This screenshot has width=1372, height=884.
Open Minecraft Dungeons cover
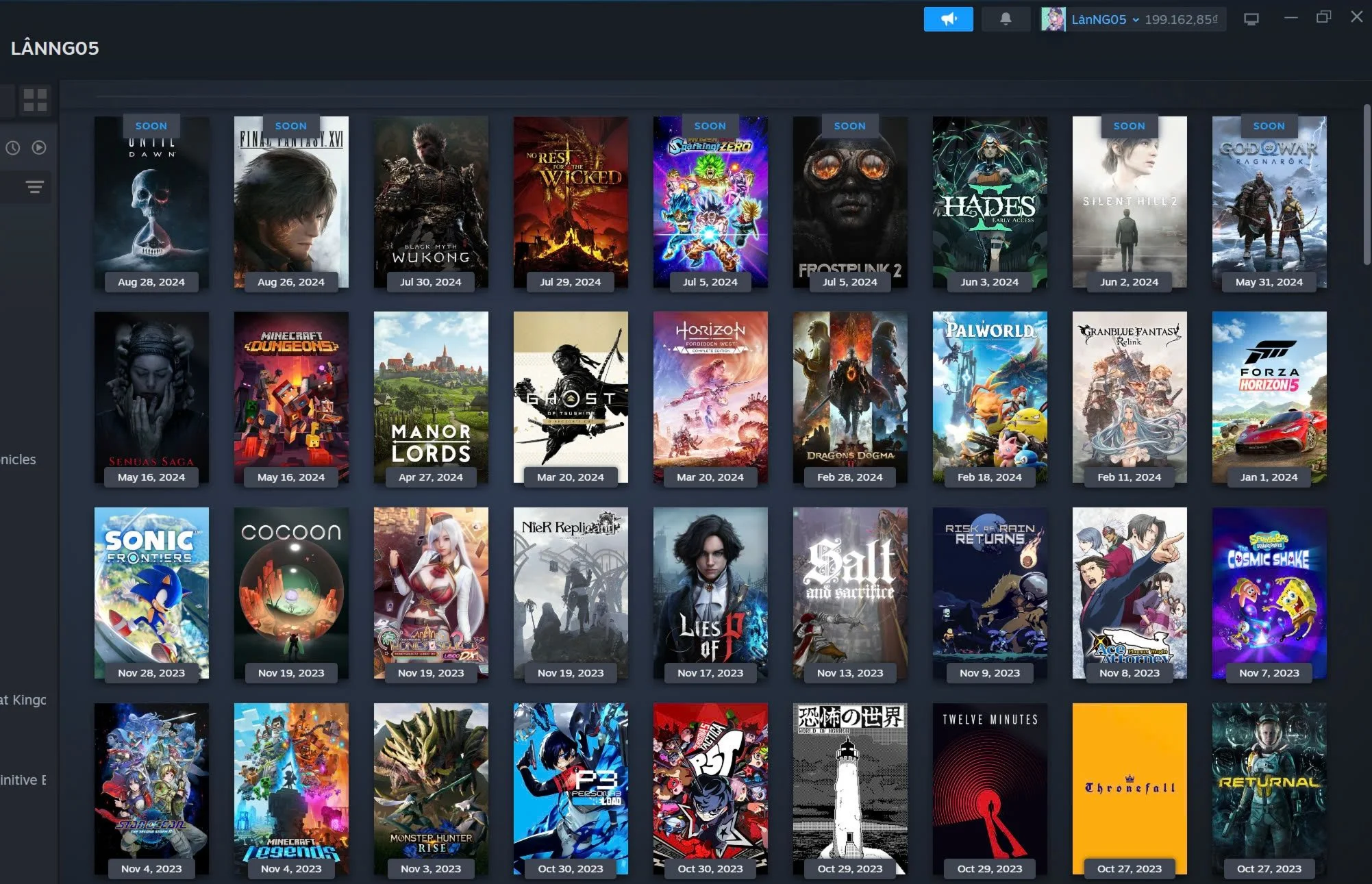[291, 397]
